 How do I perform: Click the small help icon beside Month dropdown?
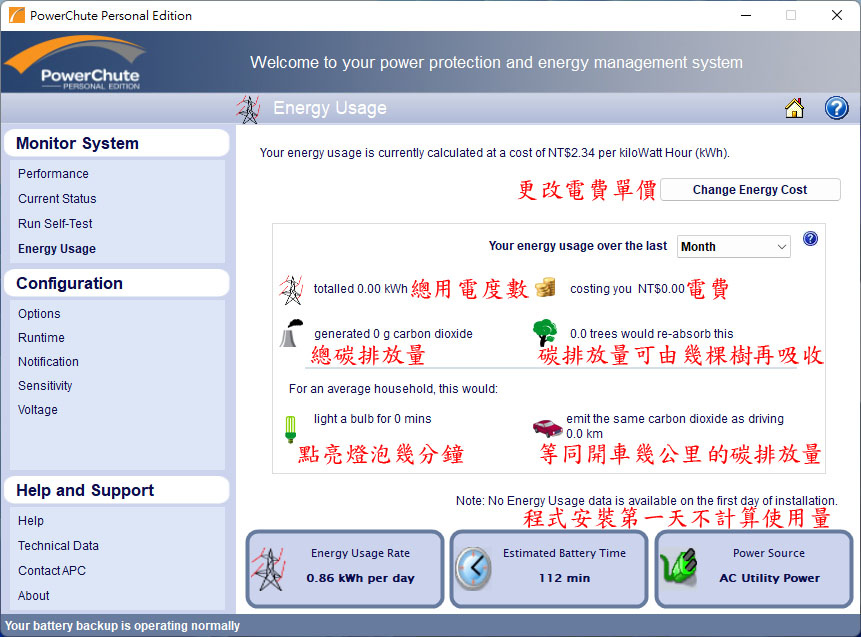point(810,238)
